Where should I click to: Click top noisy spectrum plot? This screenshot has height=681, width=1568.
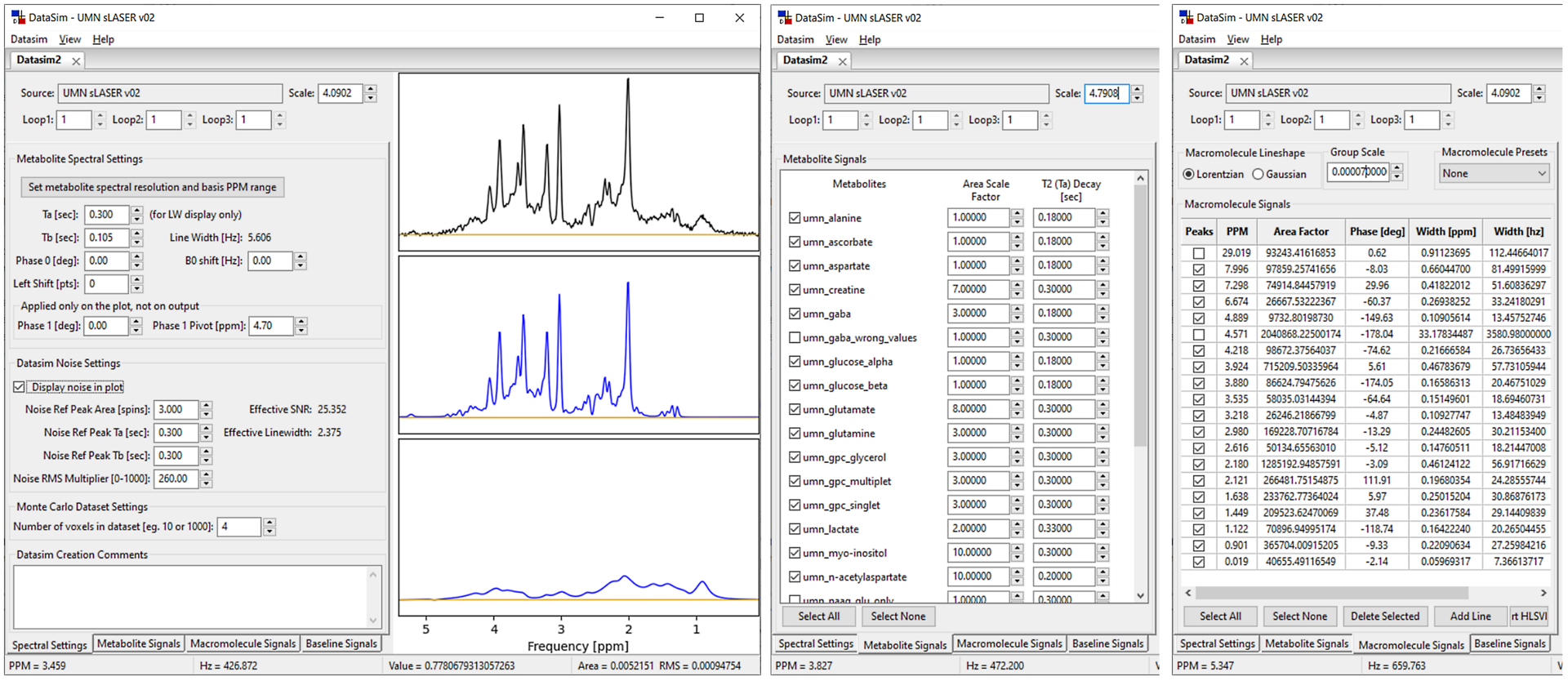pos(578,162)
